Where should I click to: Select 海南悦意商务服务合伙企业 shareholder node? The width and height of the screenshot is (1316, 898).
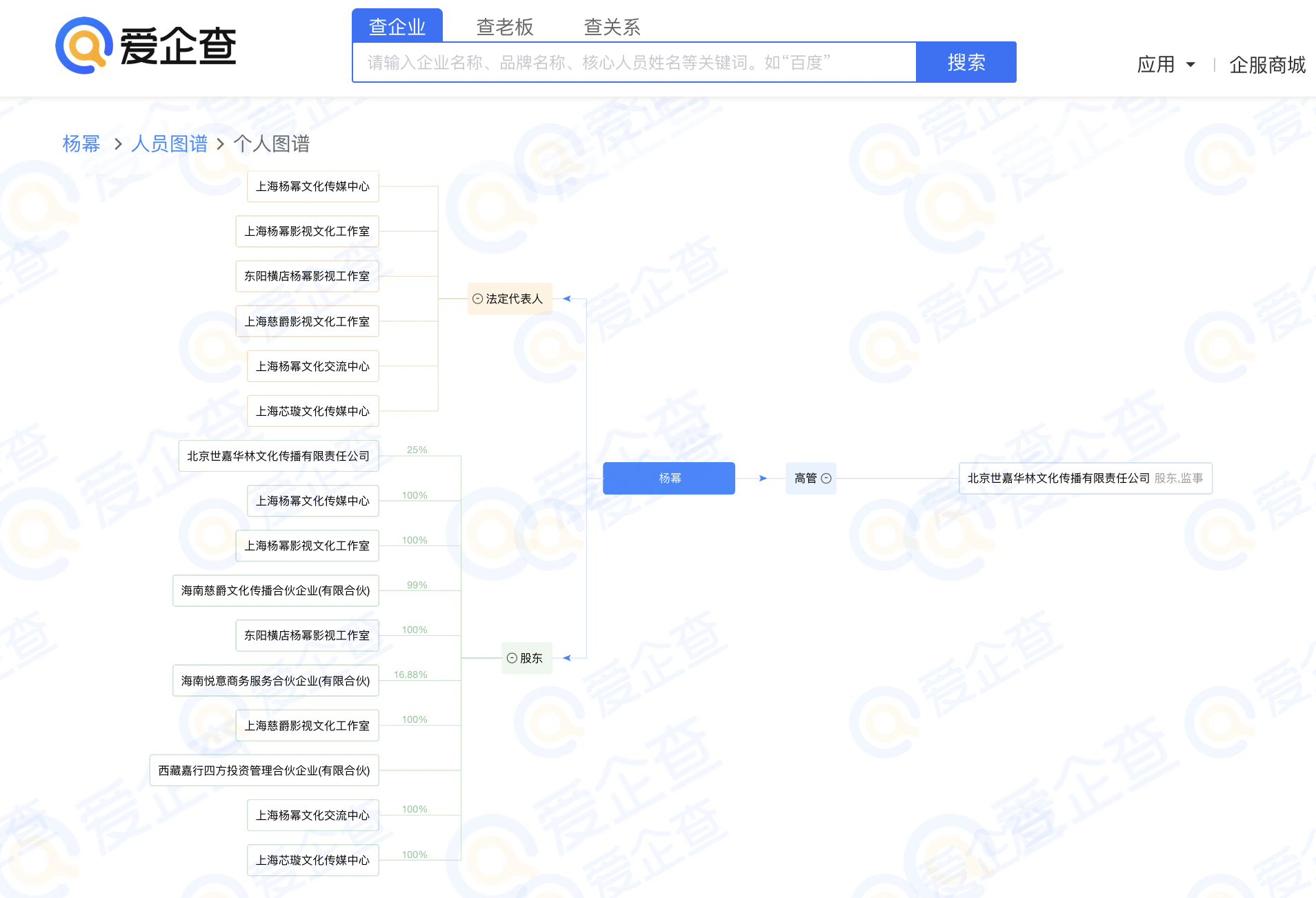(276, 681)
